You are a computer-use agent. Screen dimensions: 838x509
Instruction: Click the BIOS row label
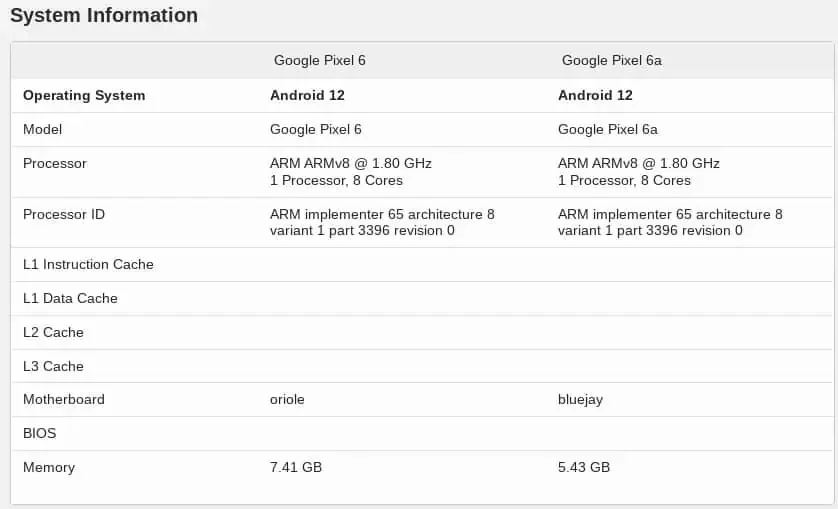[x=40, y=434]
